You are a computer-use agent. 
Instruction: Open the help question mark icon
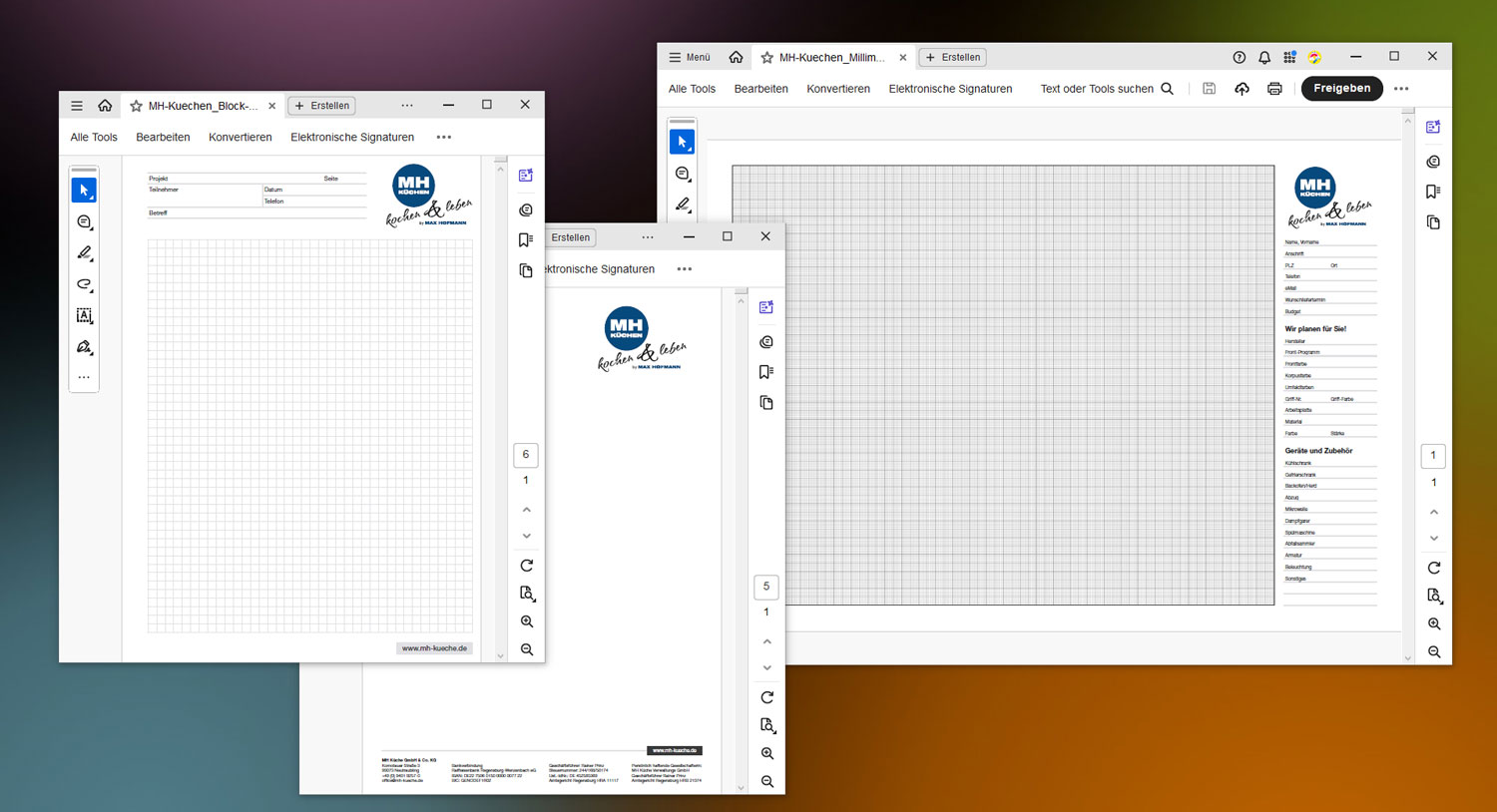tap(1240, 58)
